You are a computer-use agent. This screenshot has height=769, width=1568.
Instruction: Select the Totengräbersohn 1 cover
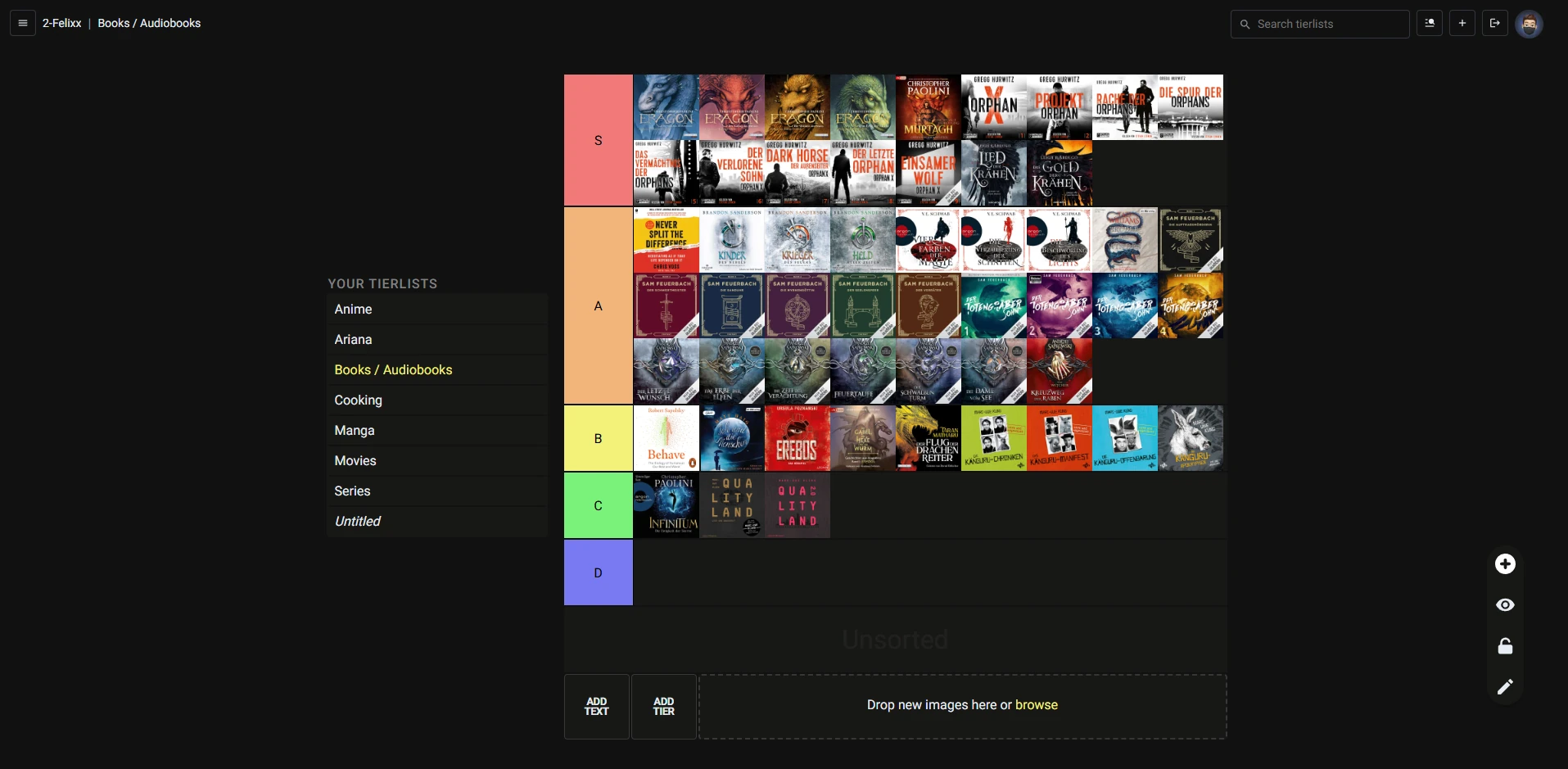point(994,305)
